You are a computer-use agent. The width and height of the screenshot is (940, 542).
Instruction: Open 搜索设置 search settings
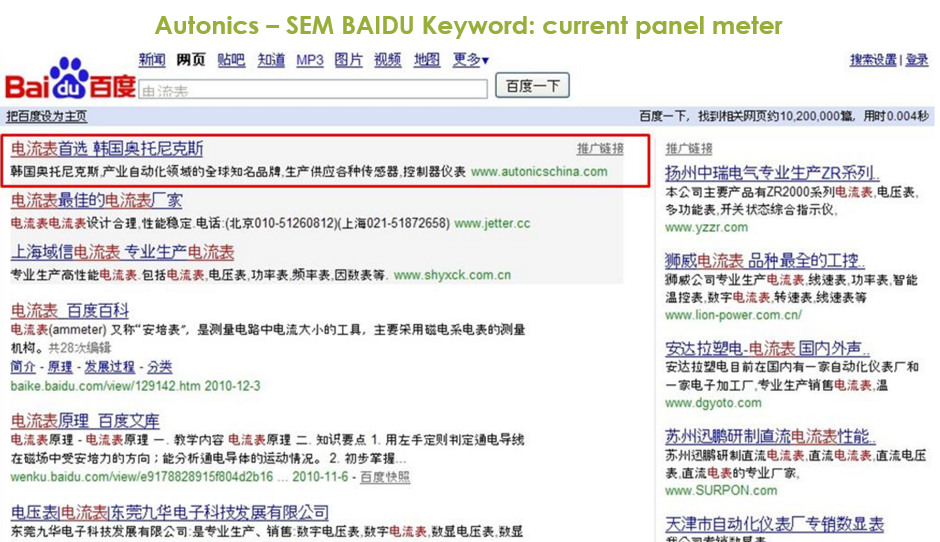(873, 60)
